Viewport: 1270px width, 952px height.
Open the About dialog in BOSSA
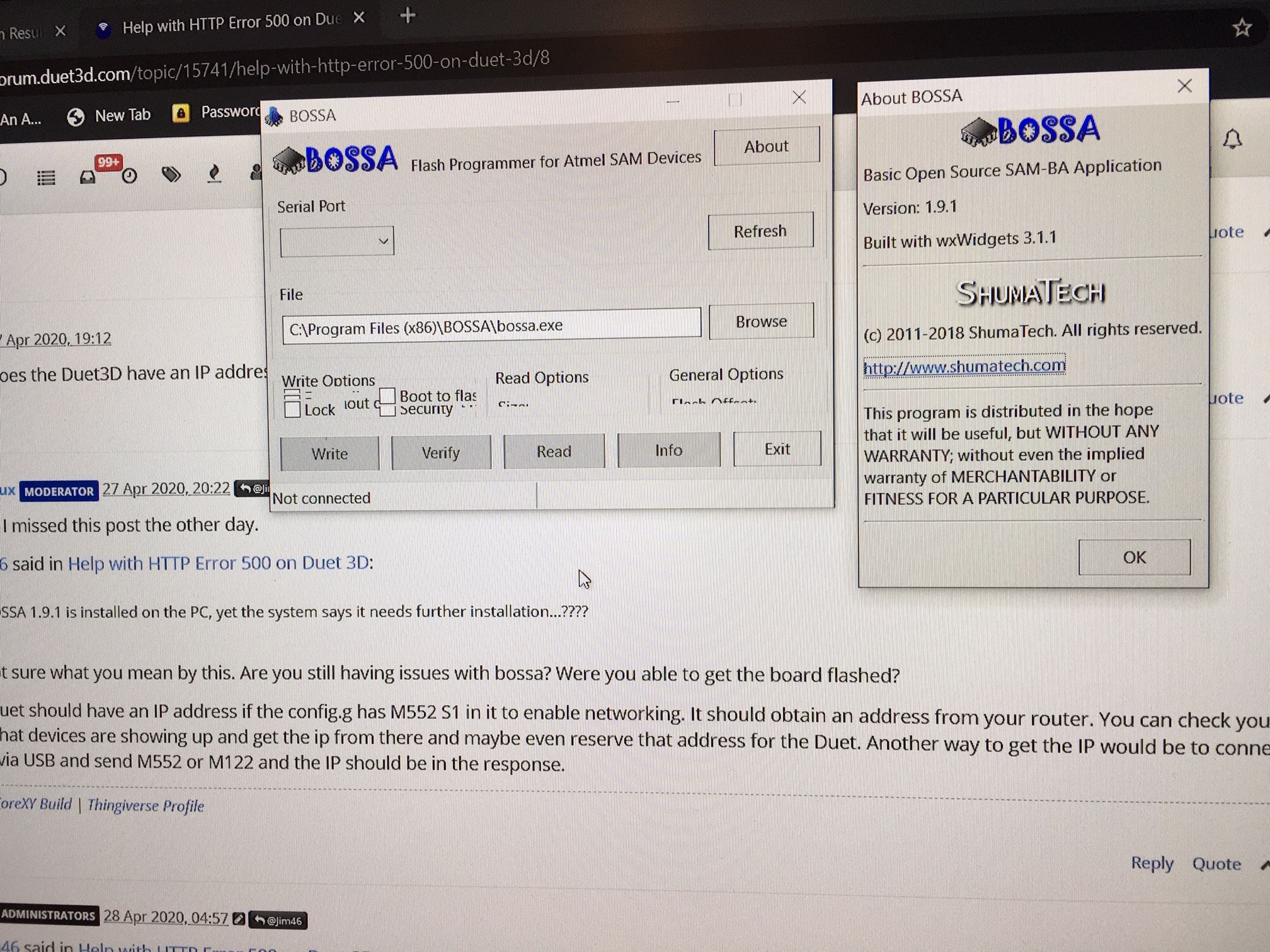tap(767, 146)
